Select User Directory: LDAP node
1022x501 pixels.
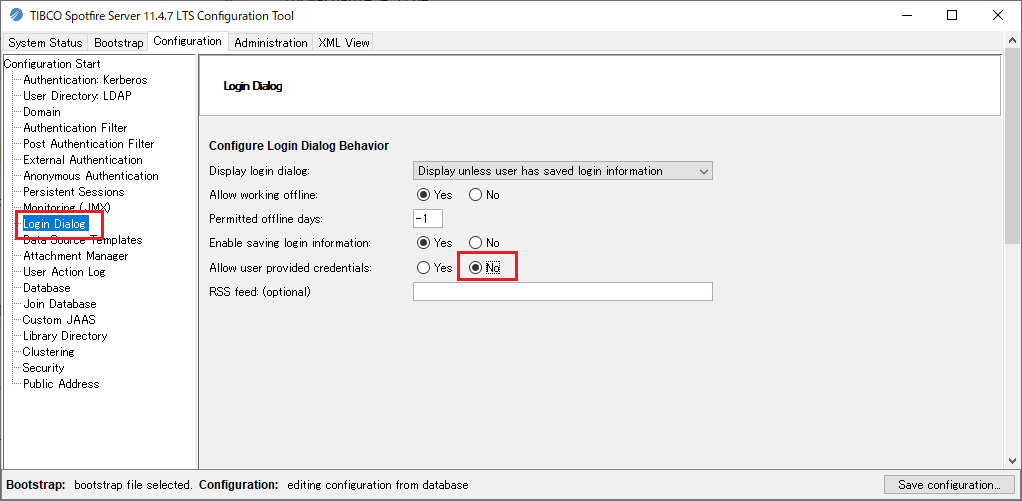(x=78, y=96)
